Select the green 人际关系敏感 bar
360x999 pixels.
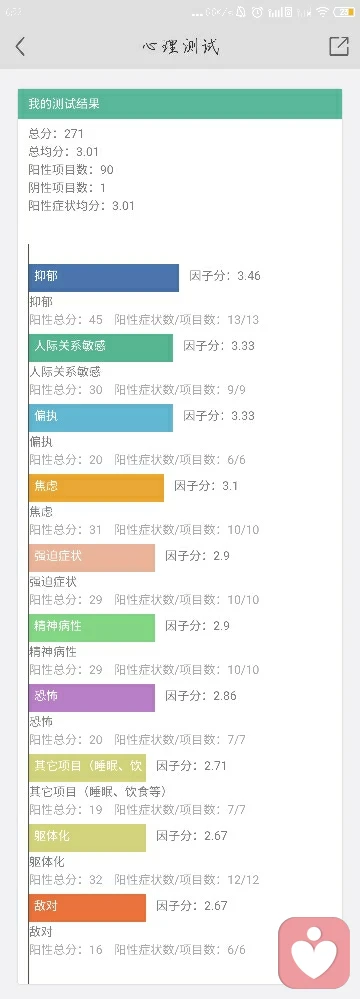pyautogui.click(x=101, y=348)
